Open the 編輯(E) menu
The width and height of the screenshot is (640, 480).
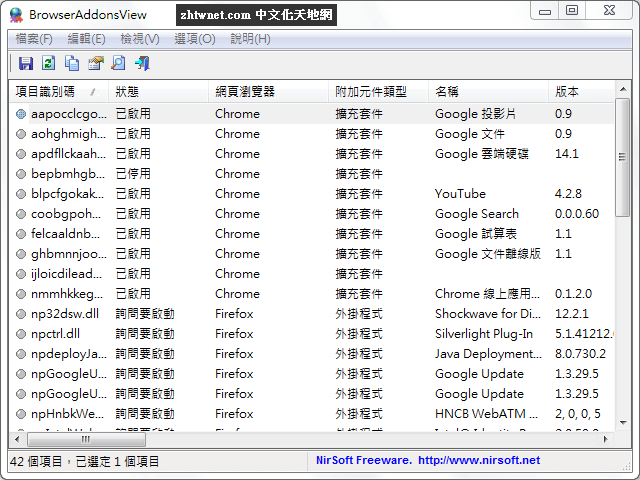[86, 39]
